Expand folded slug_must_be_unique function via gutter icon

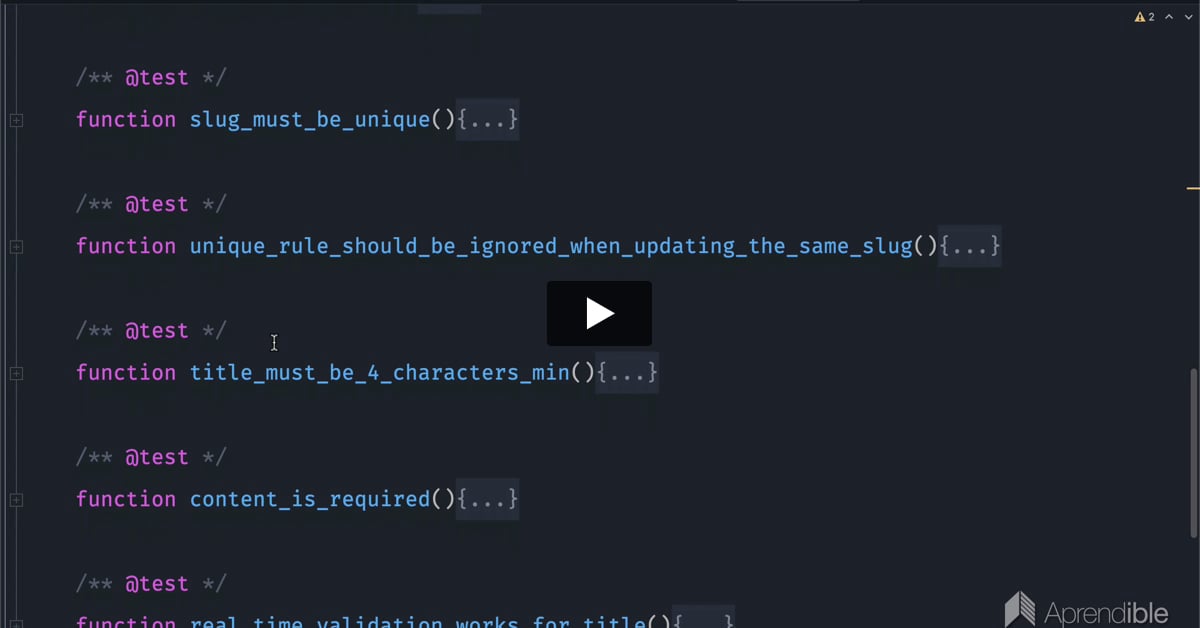16,120
